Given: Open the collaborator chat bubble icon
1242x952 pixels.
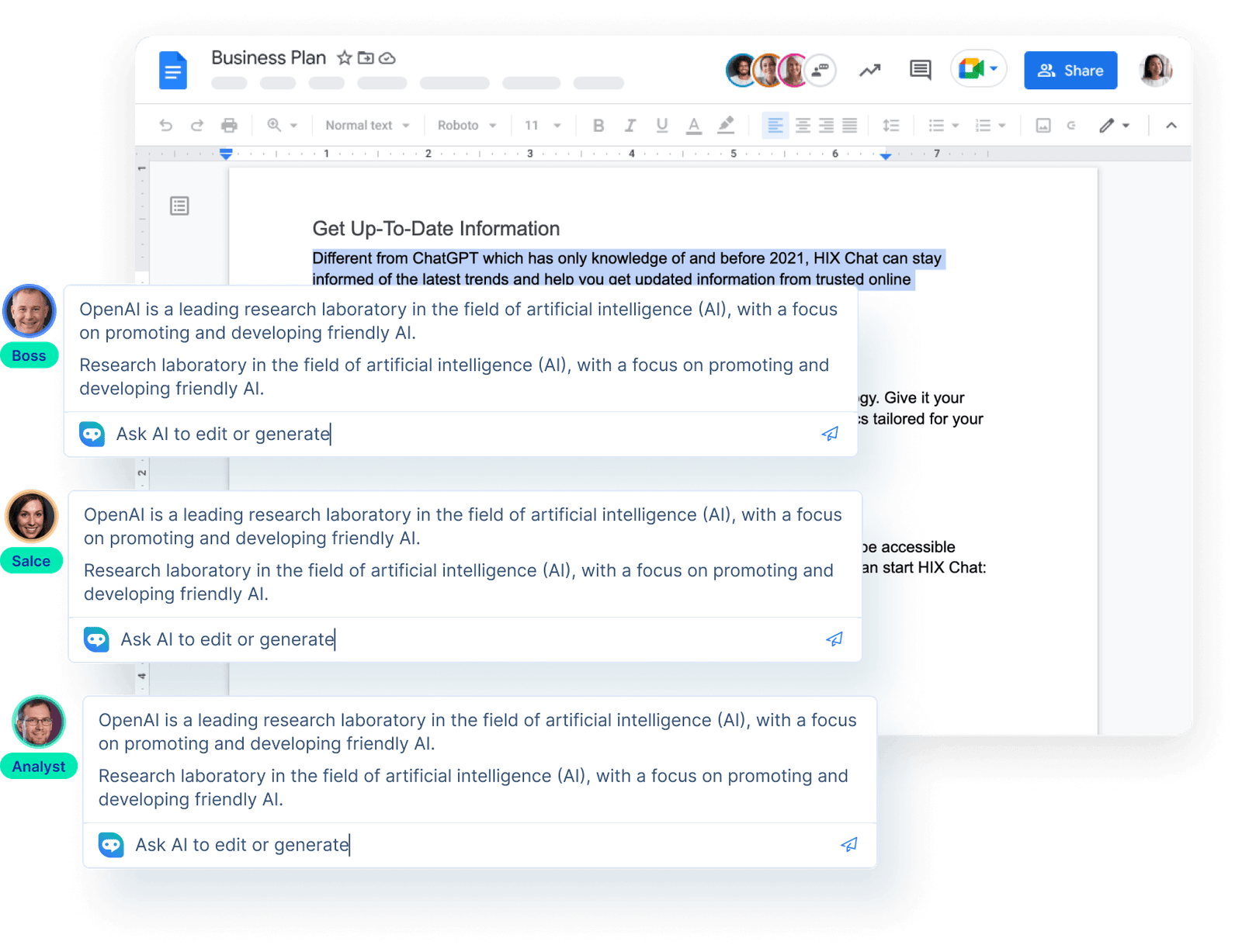Looking at the screenshot, I should point(820,71).
